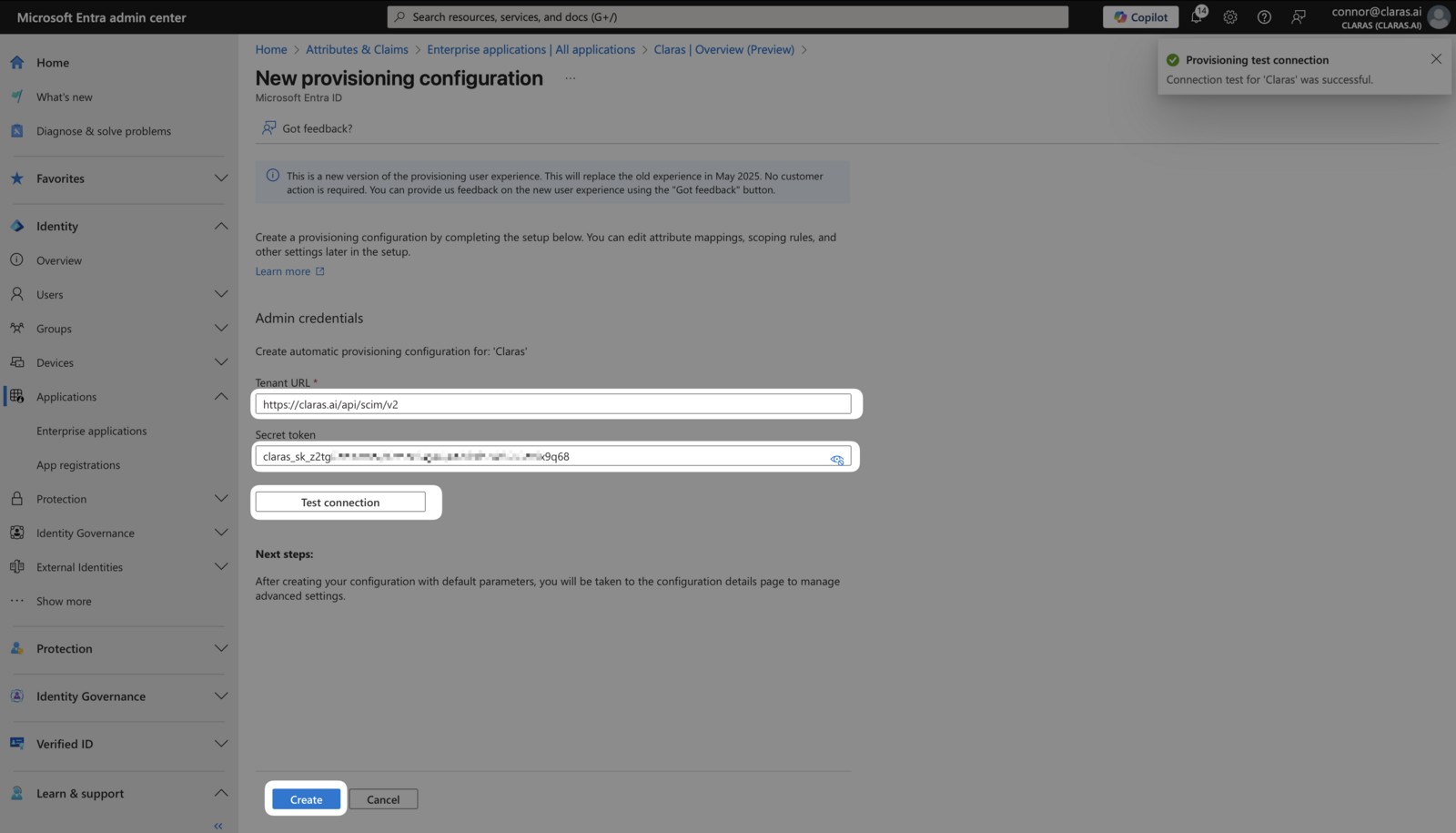Screen dimensions: 1456x833
Task: Open the Home sidebar item
Action: click(53, 62)
